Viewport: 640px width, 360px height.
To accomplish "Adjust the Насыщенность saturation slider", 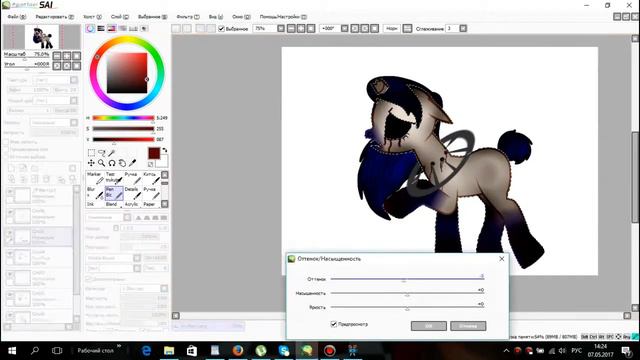I will (x=407, y=293).
